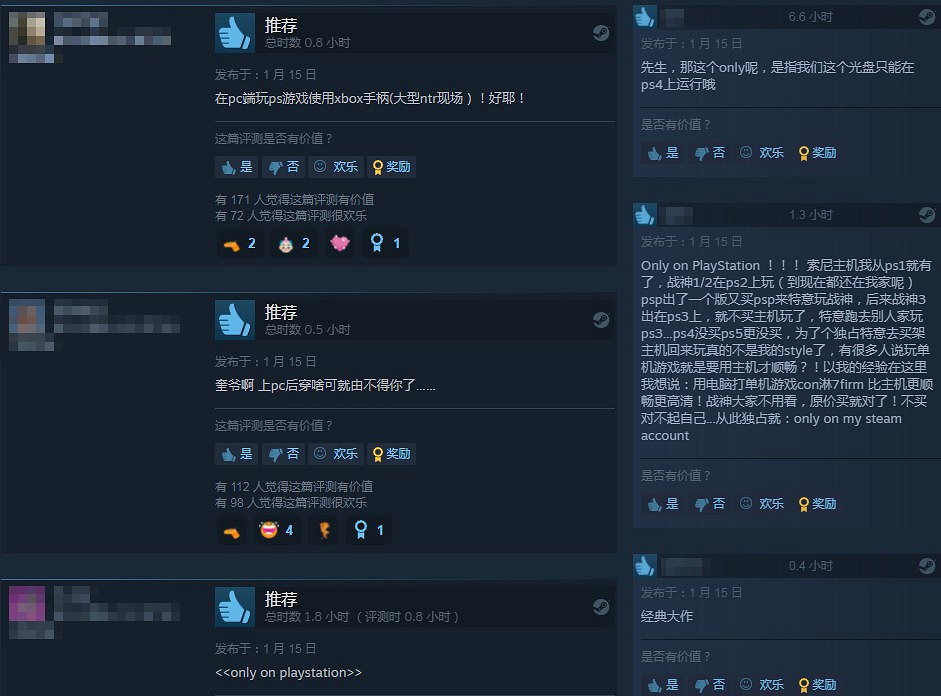Click the laughing face award with count 4
941x696 pixels.
click(x=277, y=530)
